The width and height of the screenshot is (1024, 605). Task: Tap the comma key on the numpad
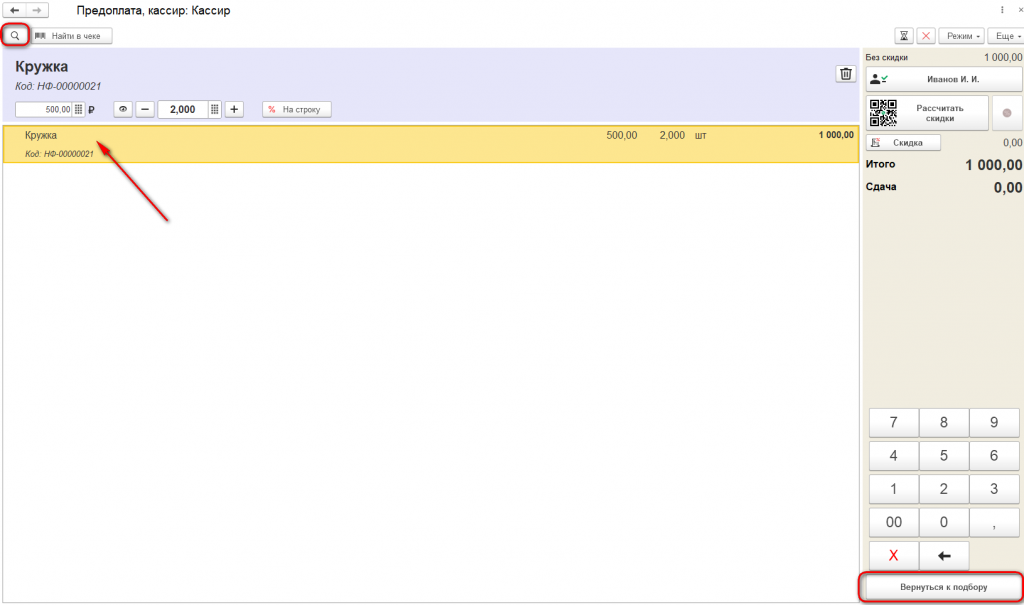tap(994, 523)
